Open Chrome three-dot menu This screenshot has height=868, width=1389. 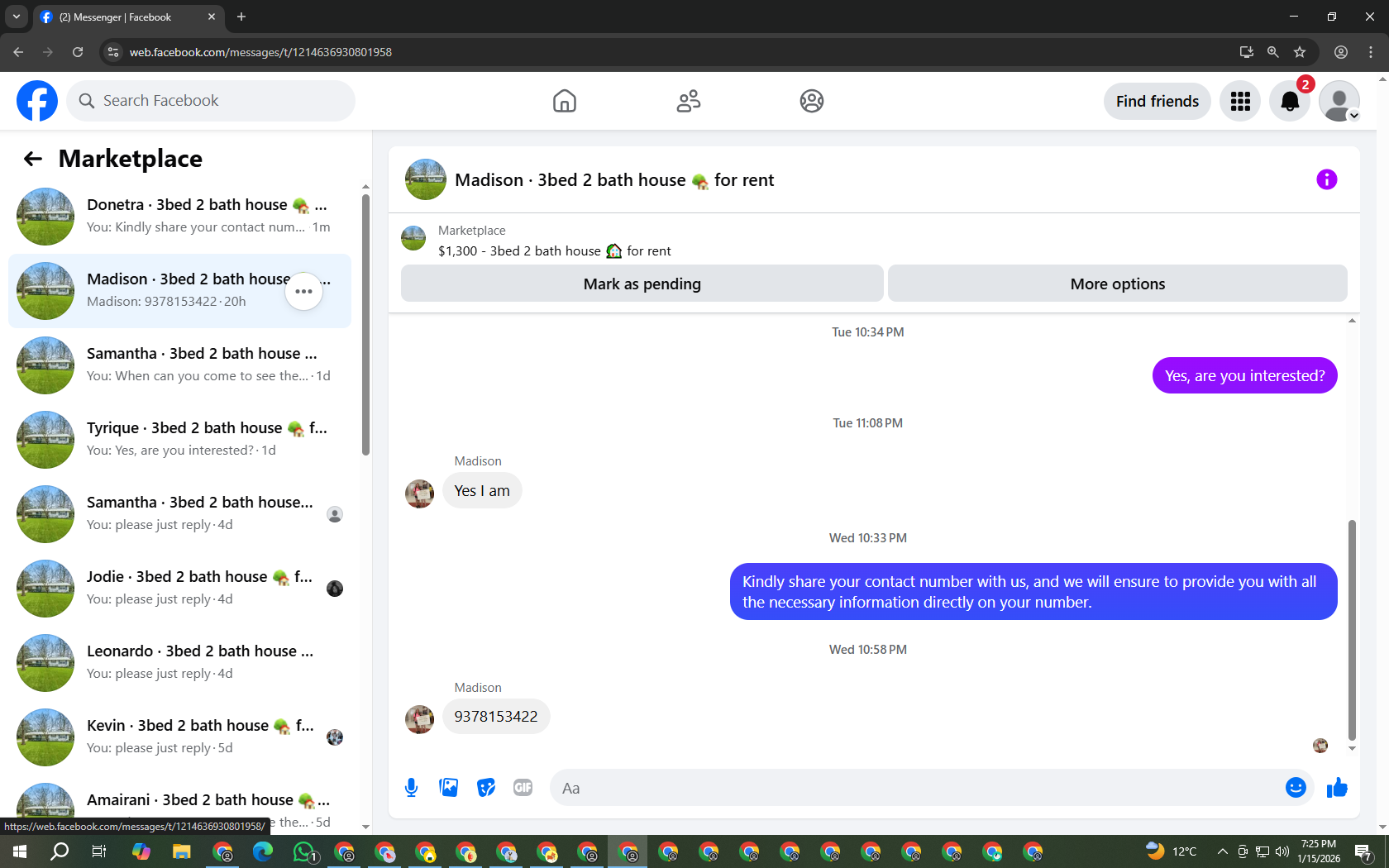point(1371,52)
